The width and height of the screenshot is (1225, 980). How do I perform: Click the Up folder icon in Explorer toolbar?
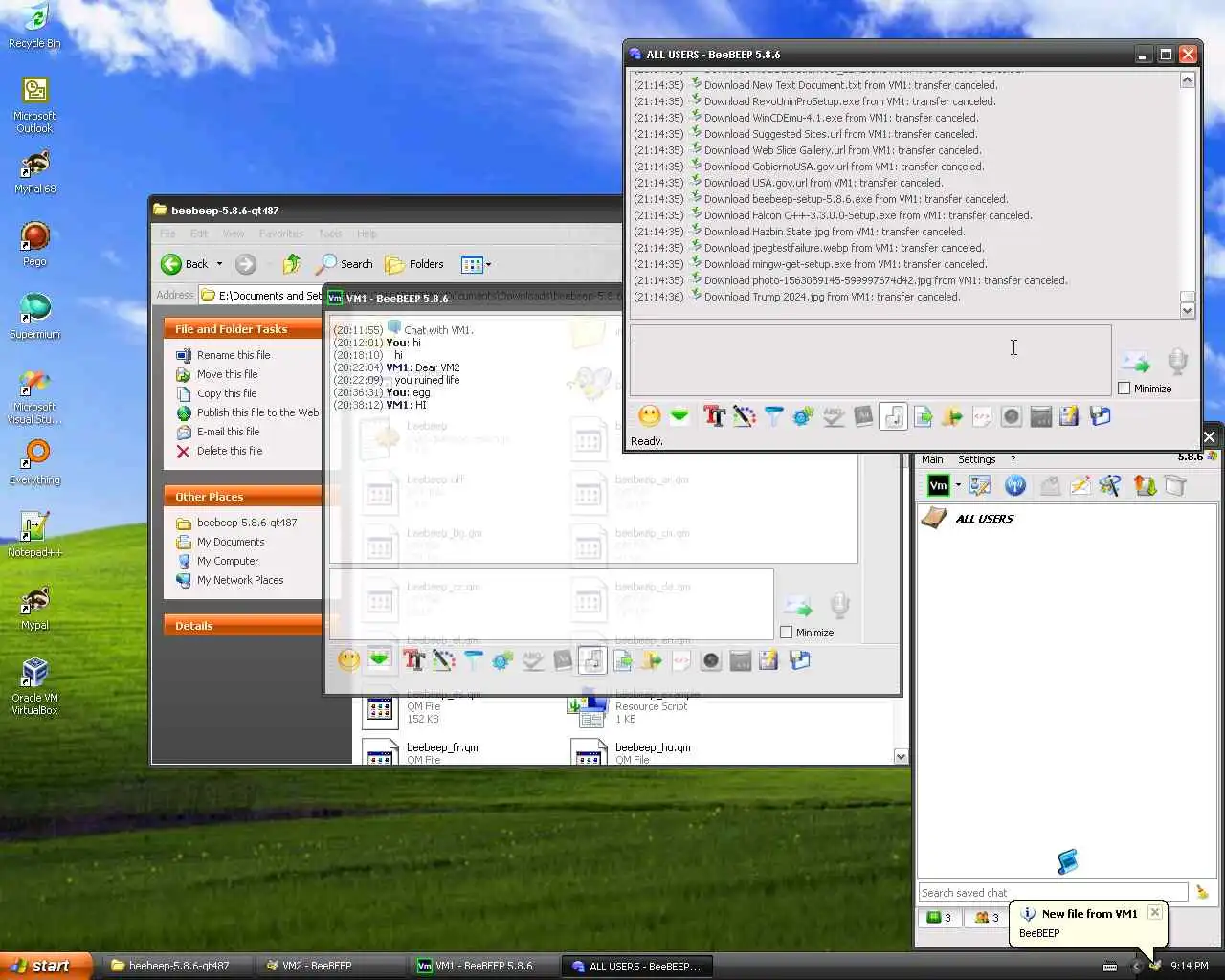point(292,264)
